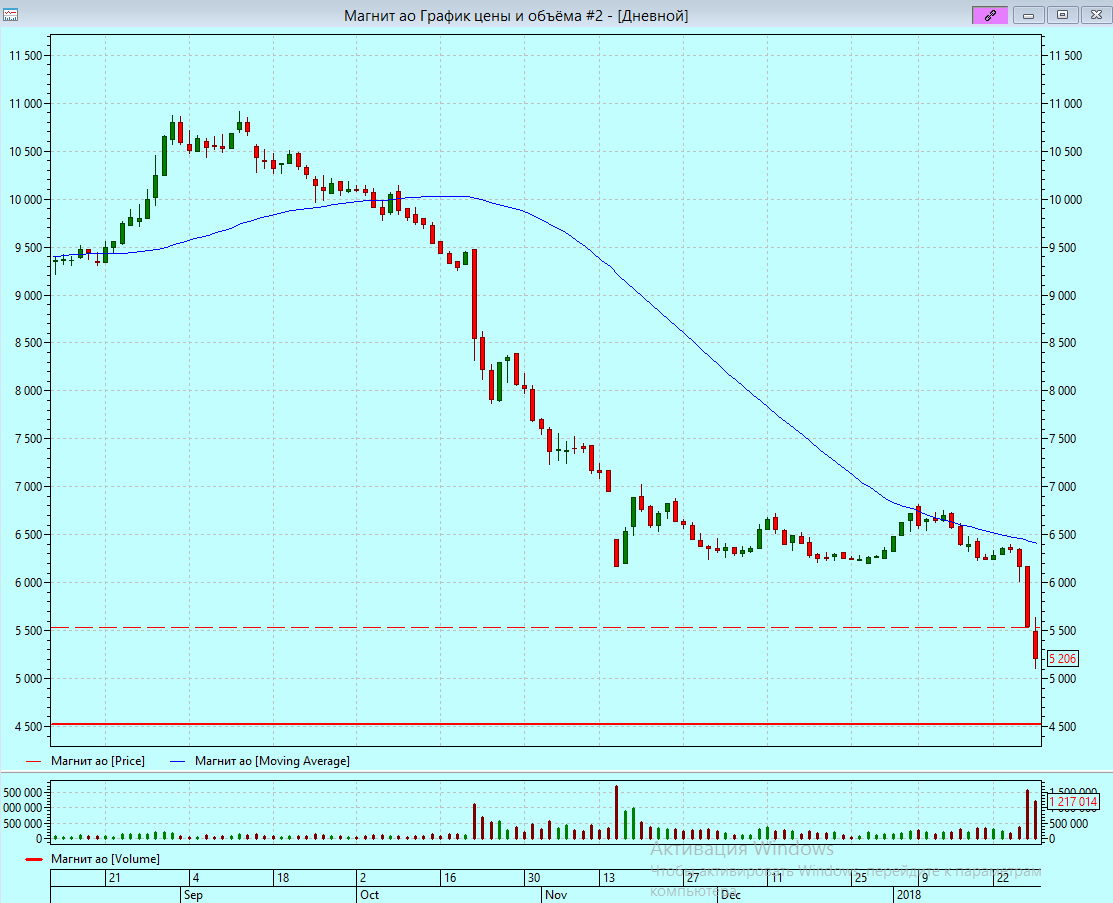Click the 'Sep' month label on time axis
Image resolution: width=1113 pixels, height=903 pixels.
tap(193, 895)
